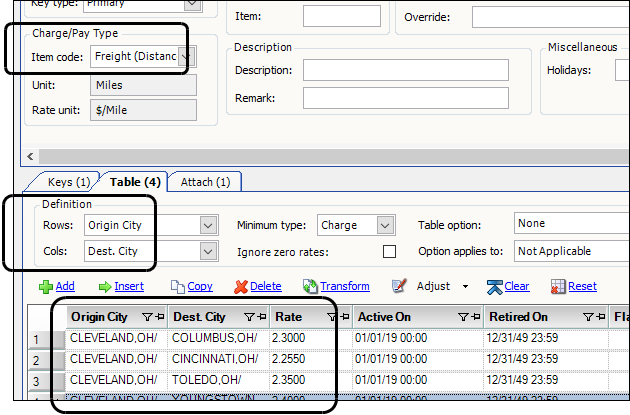Open the Cols dropdown
The height and width of the screenshot is (415, 630).
coord(208,251)
